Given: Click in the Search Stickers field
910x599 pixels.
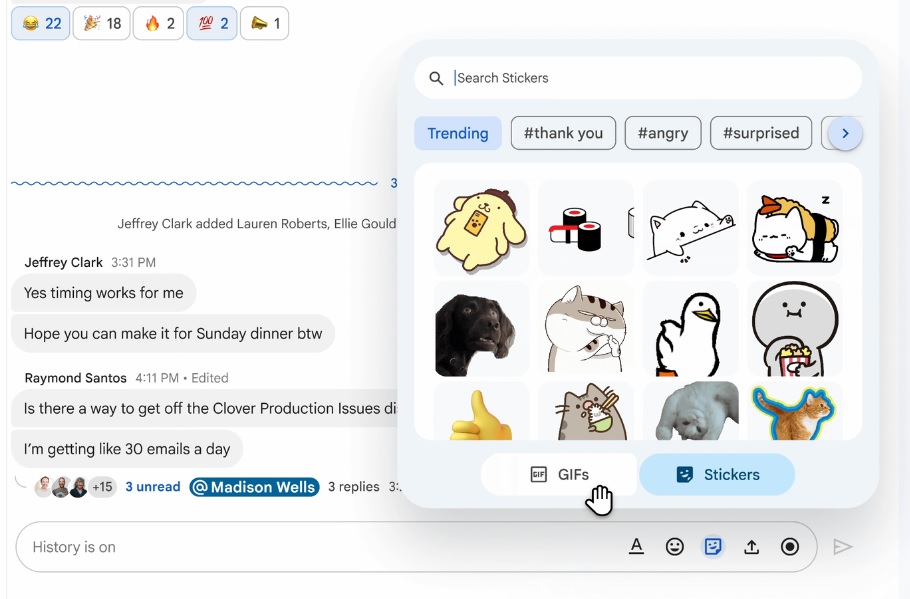Looking at the screenshot, I should pyautogui.click(x=650, y=78).
